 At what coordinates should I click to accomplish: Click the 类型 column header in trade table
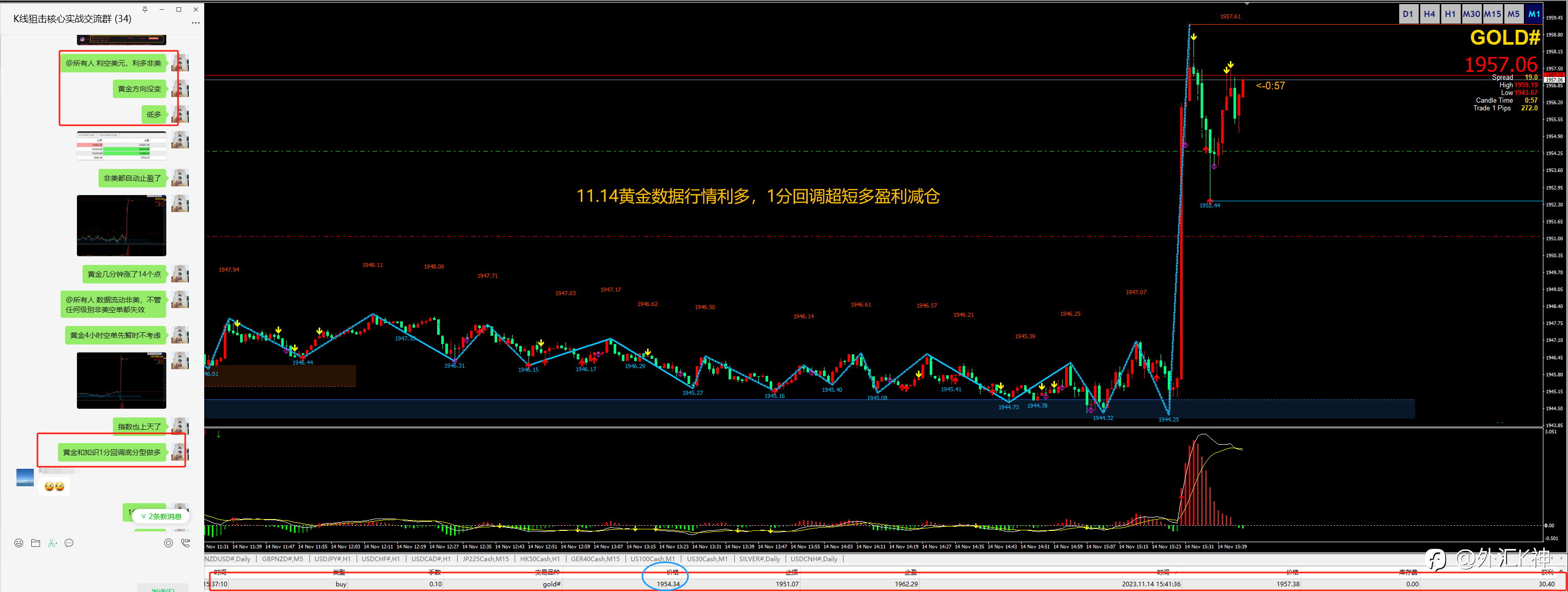pyautogui.click(x=339, y=572)
